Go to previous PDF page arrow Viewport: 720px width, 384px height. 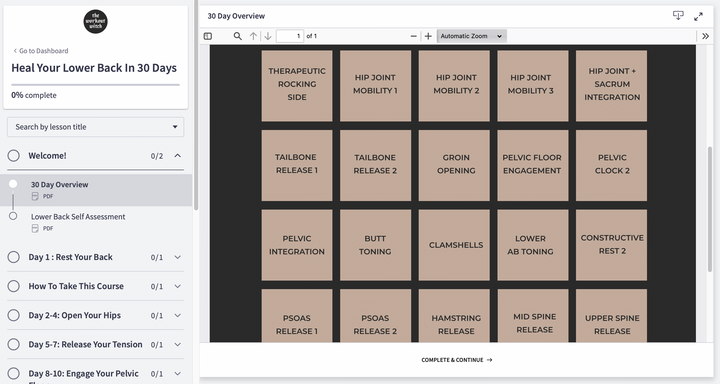coord(253,36)
